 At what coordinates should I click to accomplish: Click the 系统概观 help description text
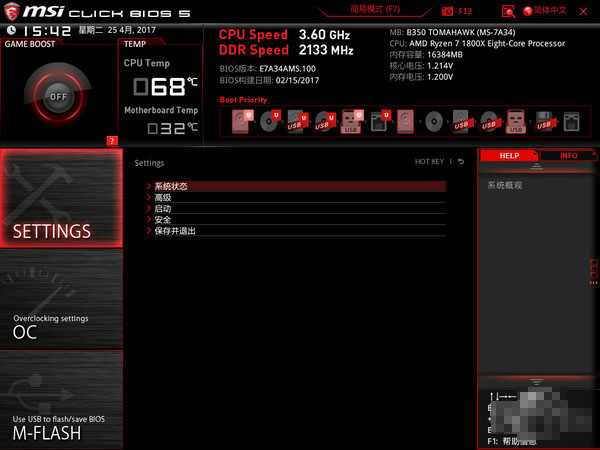coord(505,185)
